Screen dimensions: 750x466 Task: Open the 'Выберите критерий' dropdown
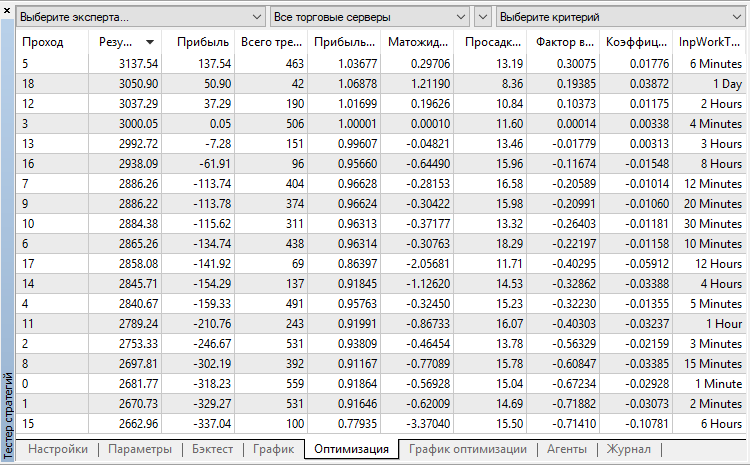click(x=618, y=18)
